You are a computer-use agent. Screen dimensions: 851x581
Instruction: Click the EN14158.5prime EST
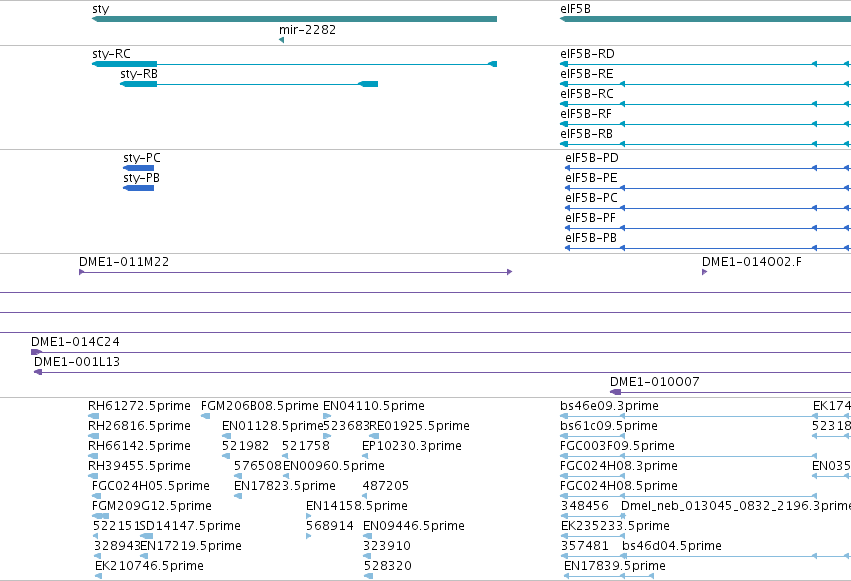(308, 516)
